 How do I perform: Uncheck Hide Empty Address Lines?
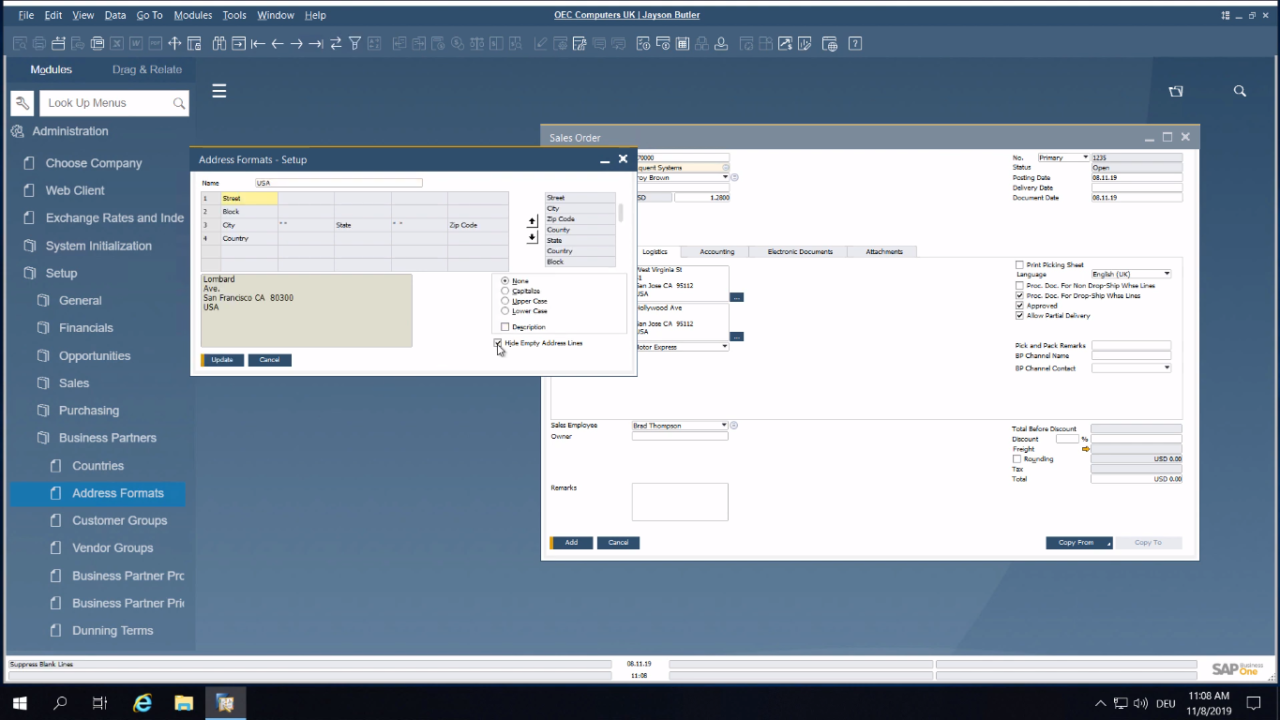pos(498,343)
